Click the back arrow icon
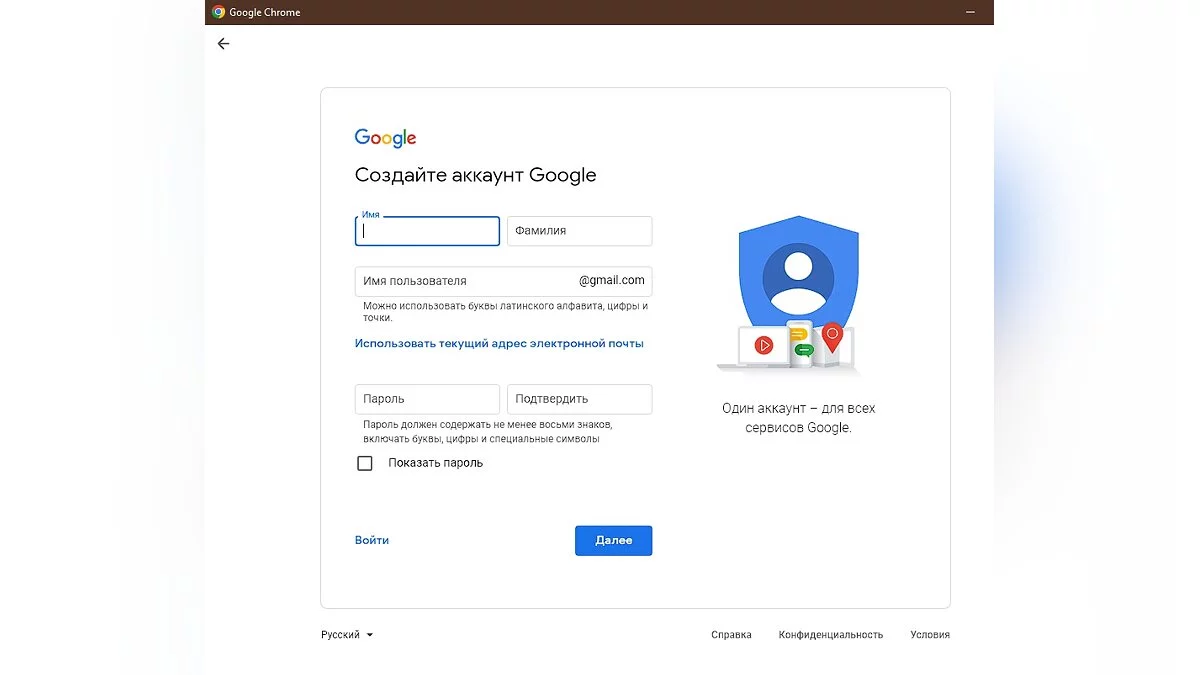Viewport: 1200px width, 675px height. coord(223,43)
